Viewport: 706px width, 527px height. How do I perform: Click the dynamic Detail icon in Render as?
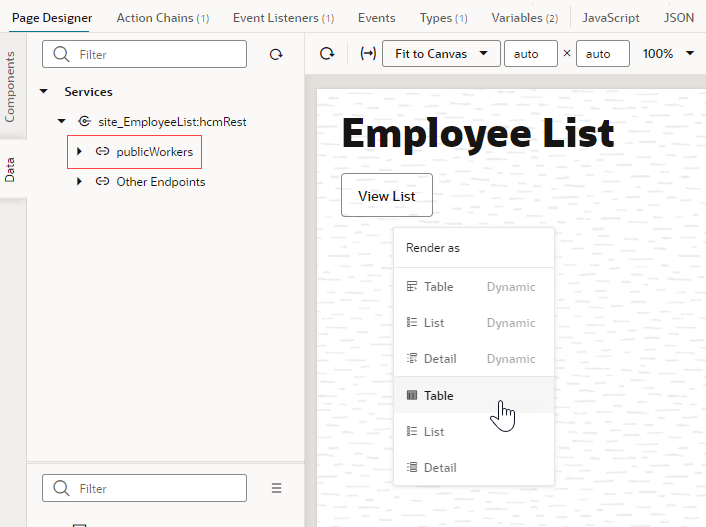412,359
